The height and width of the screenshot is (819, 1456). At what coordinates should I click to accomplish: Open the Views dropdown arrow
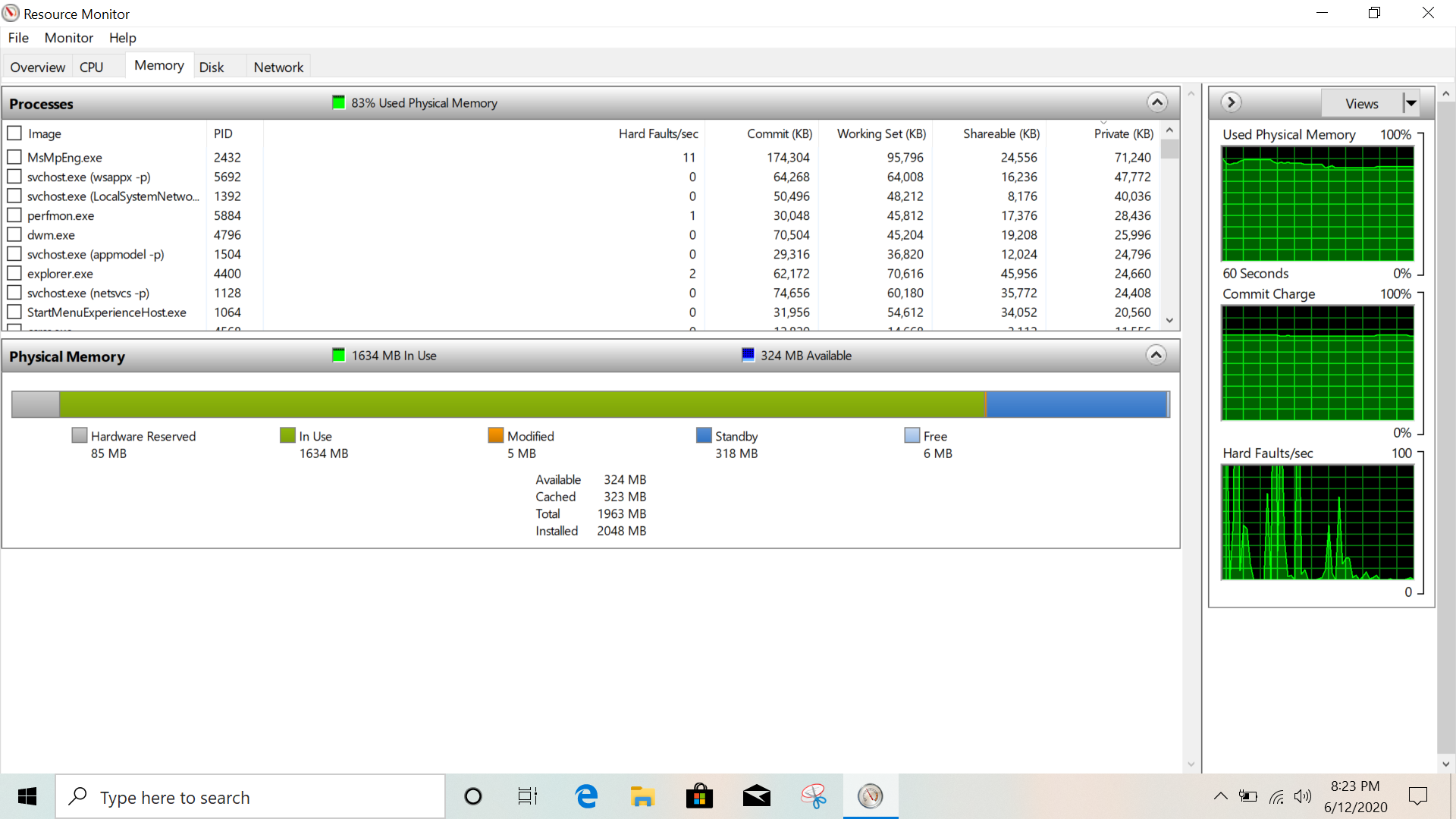click(1410, 103)
